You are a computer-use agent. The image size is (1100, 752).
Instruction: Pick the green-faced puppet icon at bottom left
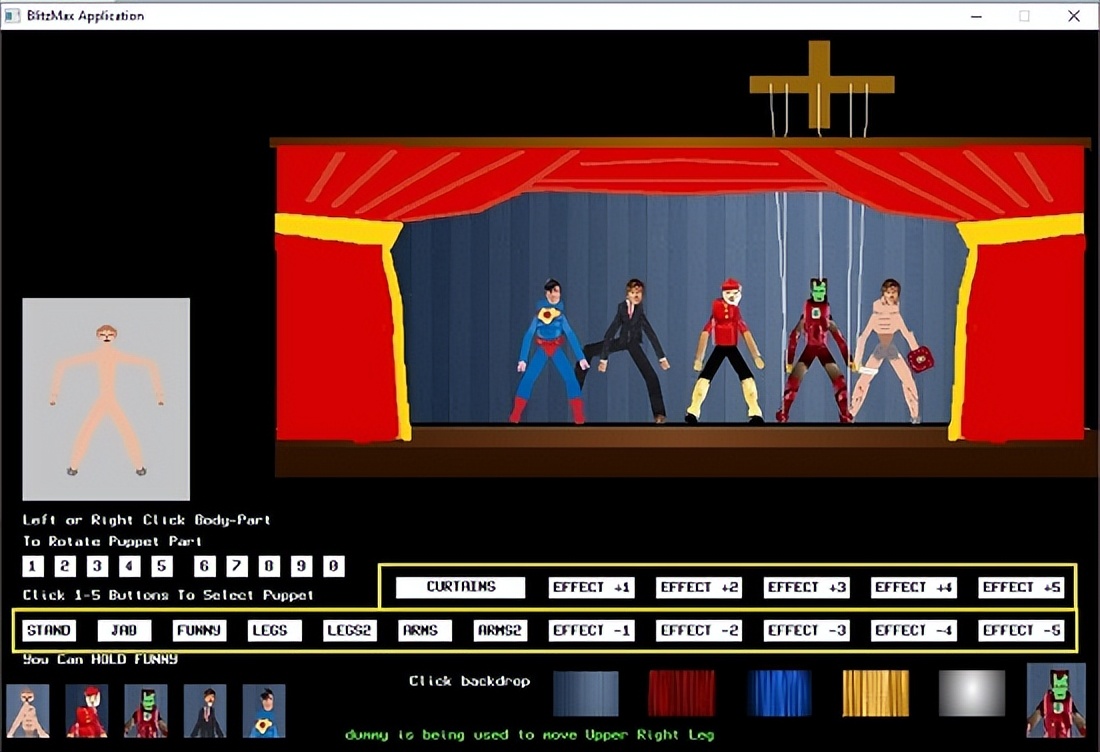(145, 710)
